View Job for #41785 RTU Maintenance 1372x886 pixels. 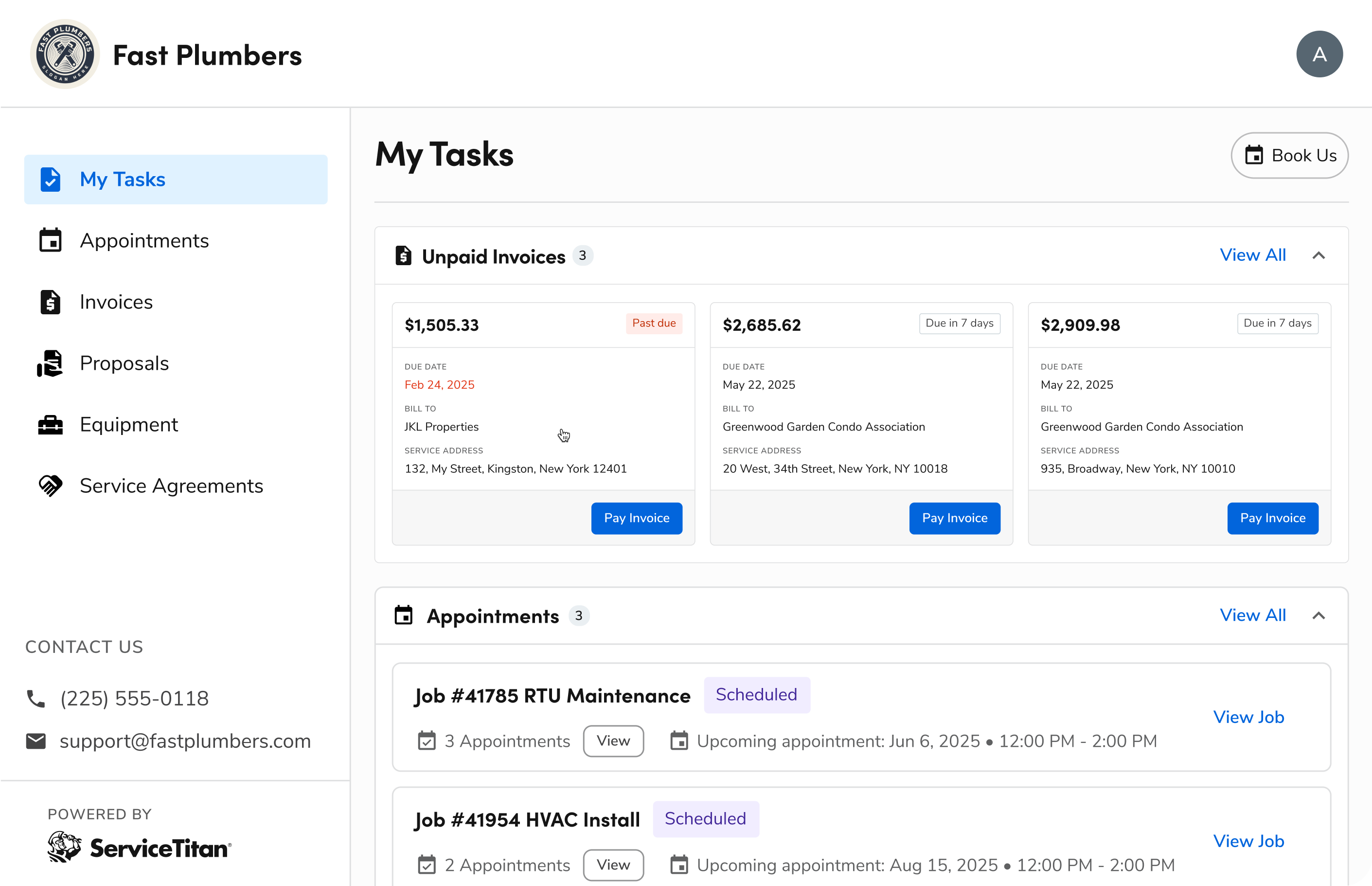pyautogui.click(x=1249, y=717)
